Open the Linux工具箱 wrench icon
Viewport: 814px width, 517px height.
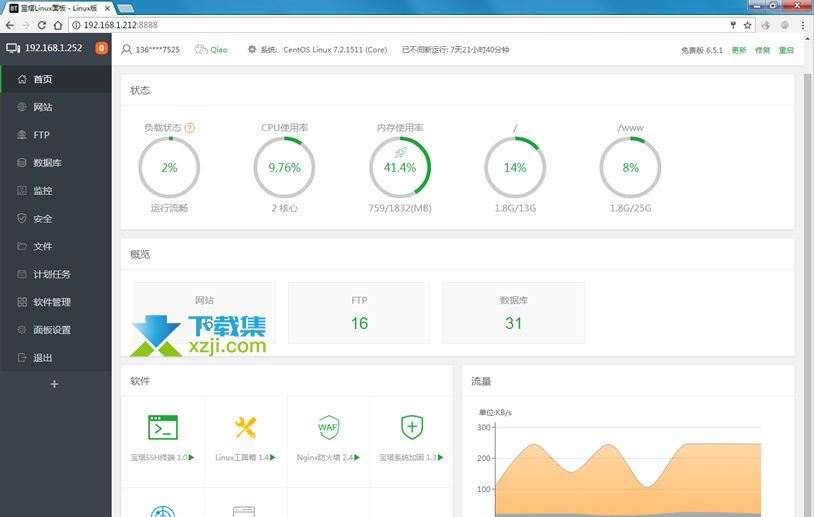click(x=245, y=428)
